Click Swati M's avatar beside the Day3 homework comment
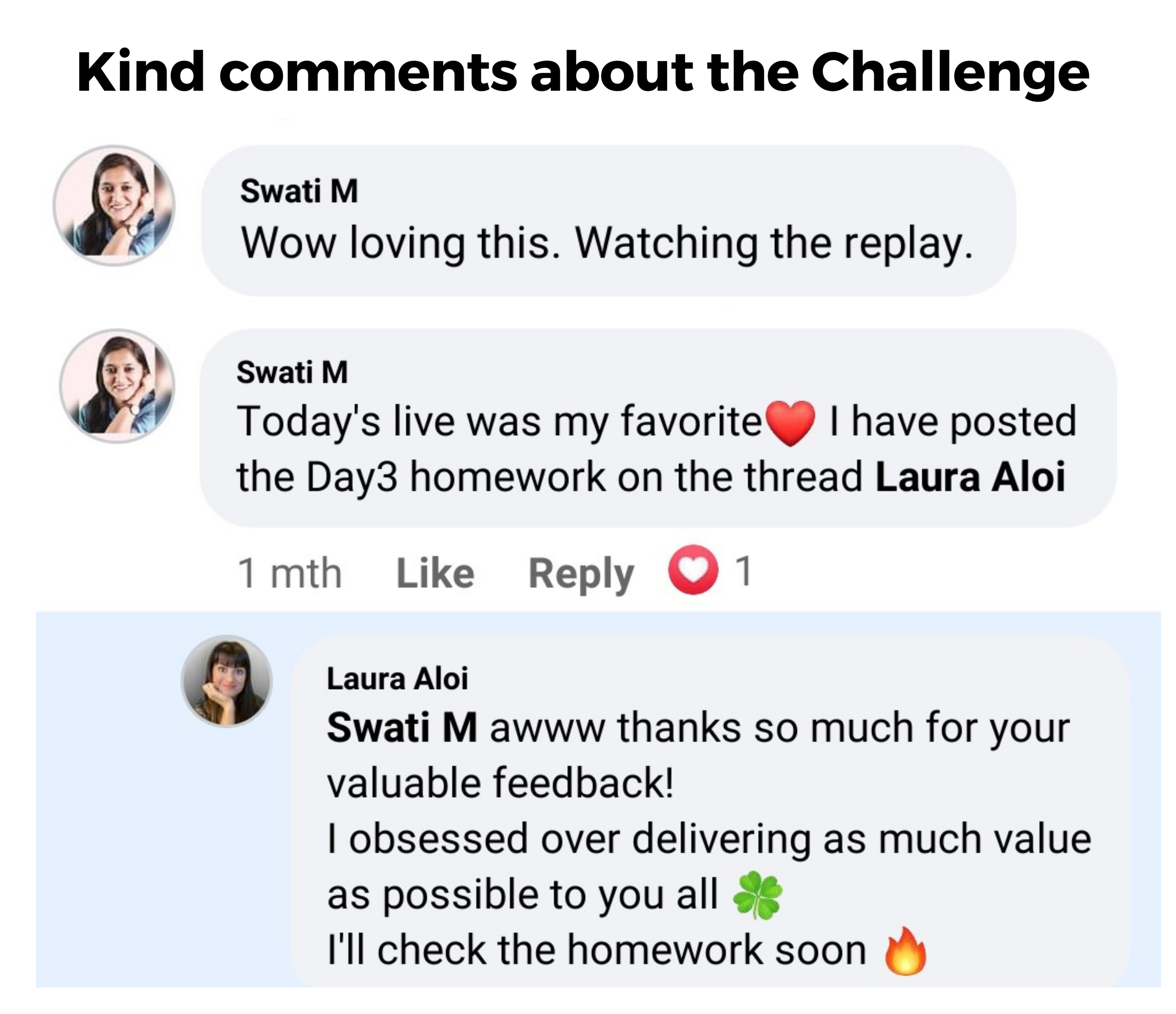Screen dimensions: 1176x1014 click(x=118, y=386)
